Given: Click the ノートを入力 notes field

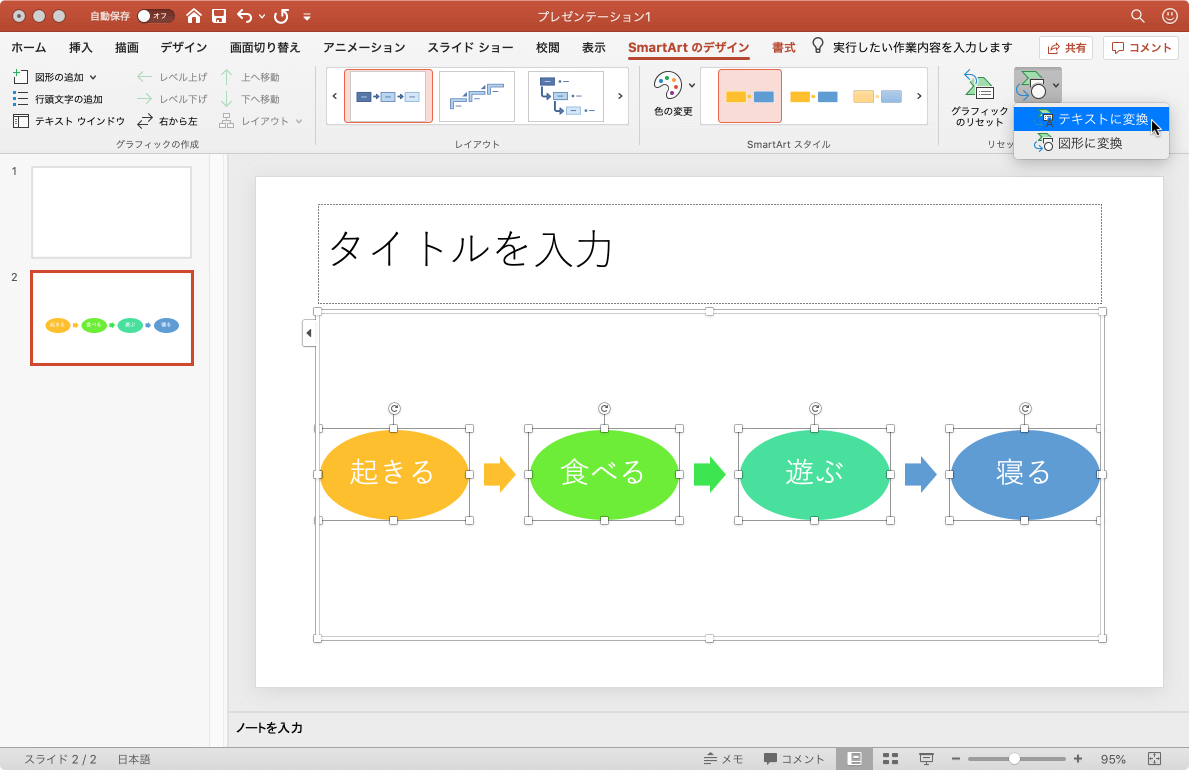Looking at the screenshot, I should point(269,728).
